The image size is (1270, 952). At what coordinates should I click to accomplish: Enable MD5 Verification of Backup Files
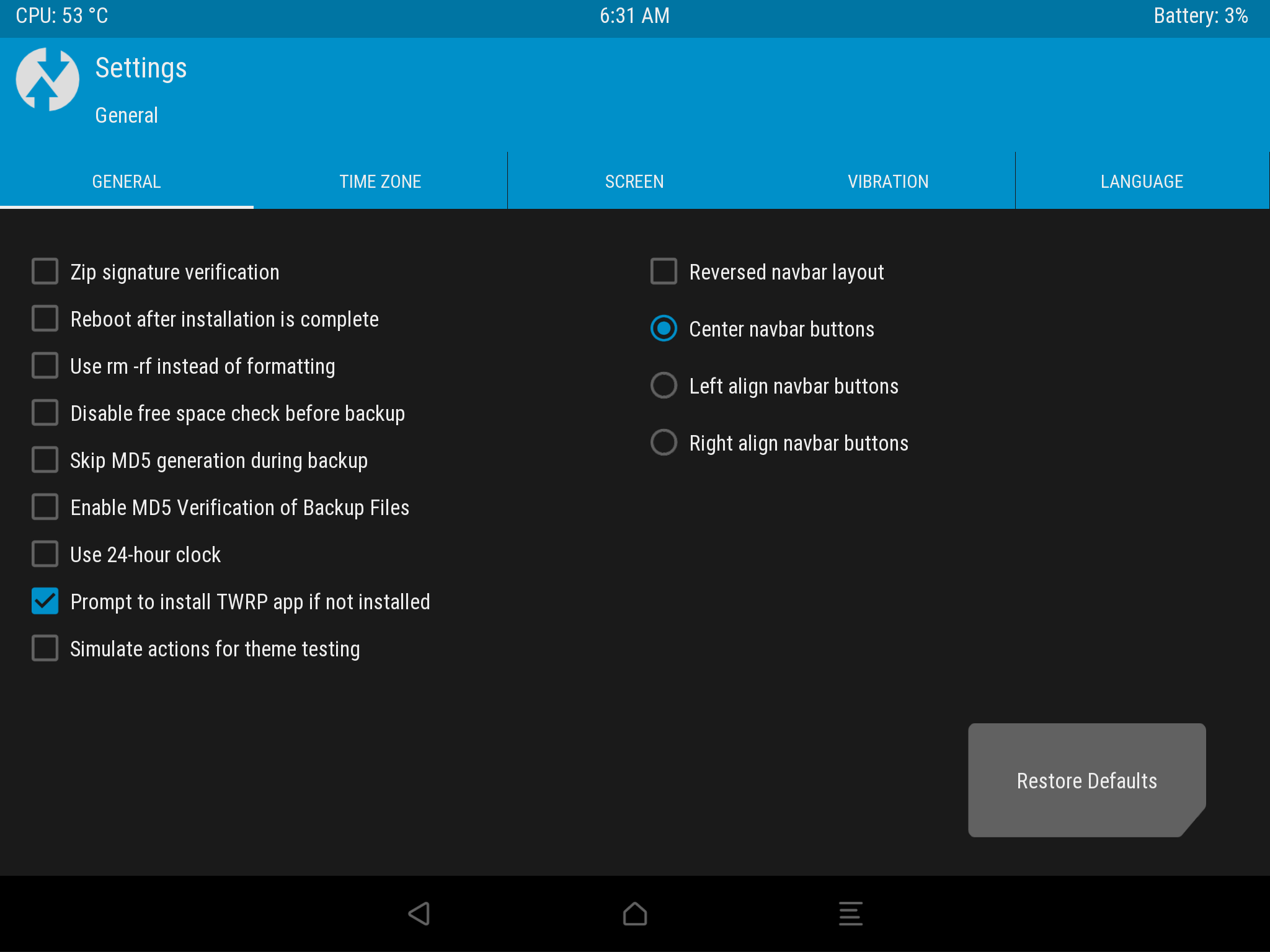pyautogui.click(x=45, y=507)
